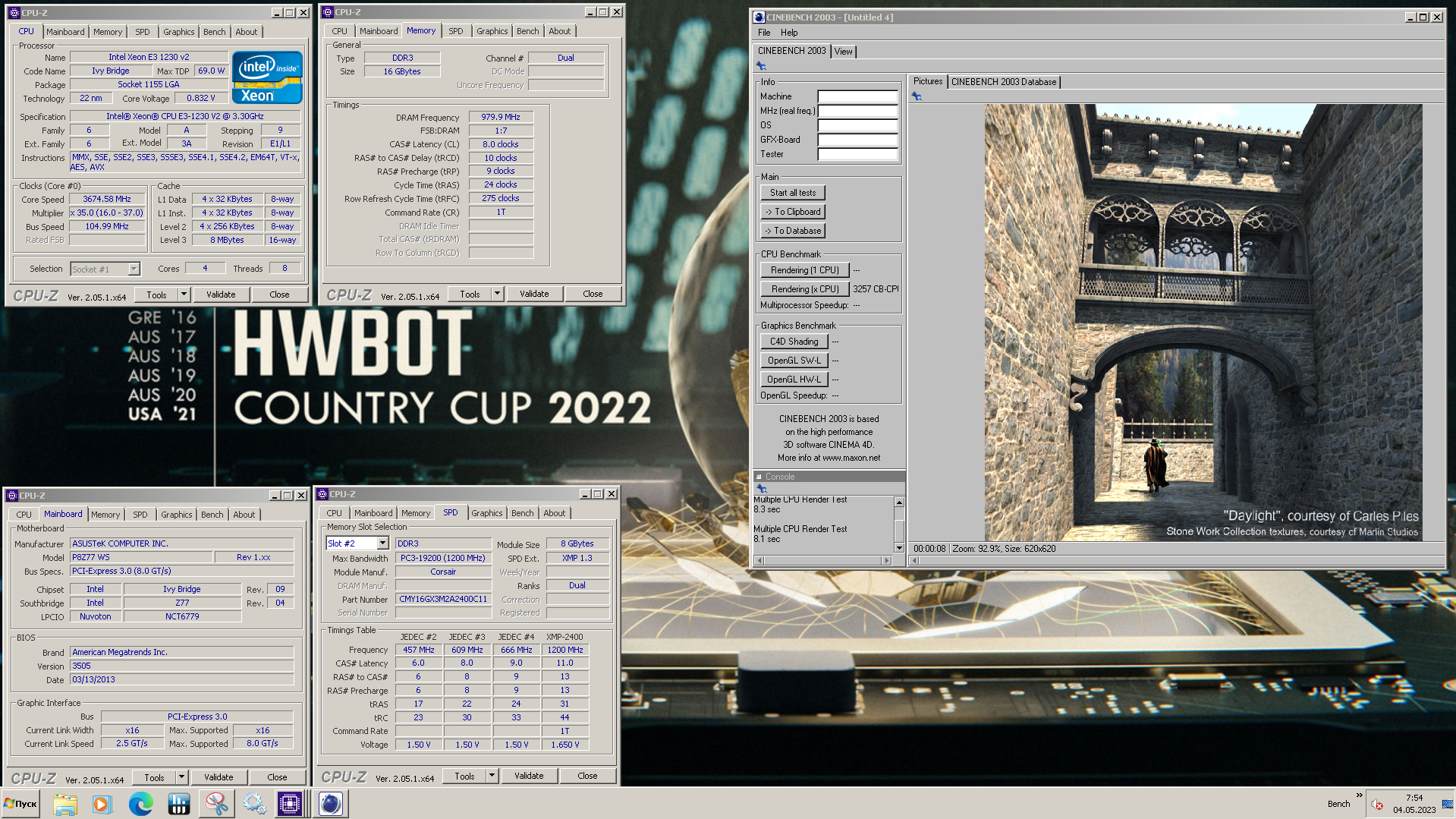Open the Tools dropdown arrow in the Mainboard window
The image size is (1456, 819).
point(181,777)
